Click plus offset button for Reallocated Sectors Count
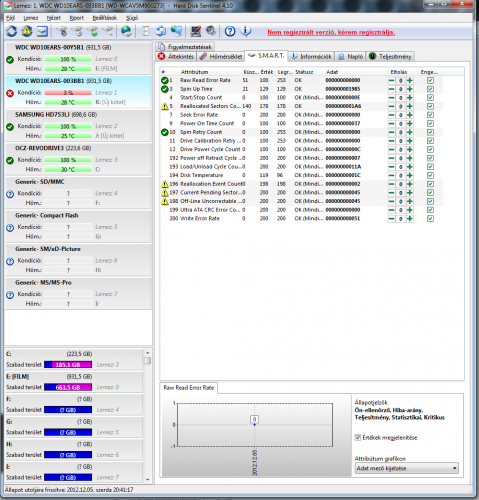Screen dimensions: 479x500 (410, 106)
